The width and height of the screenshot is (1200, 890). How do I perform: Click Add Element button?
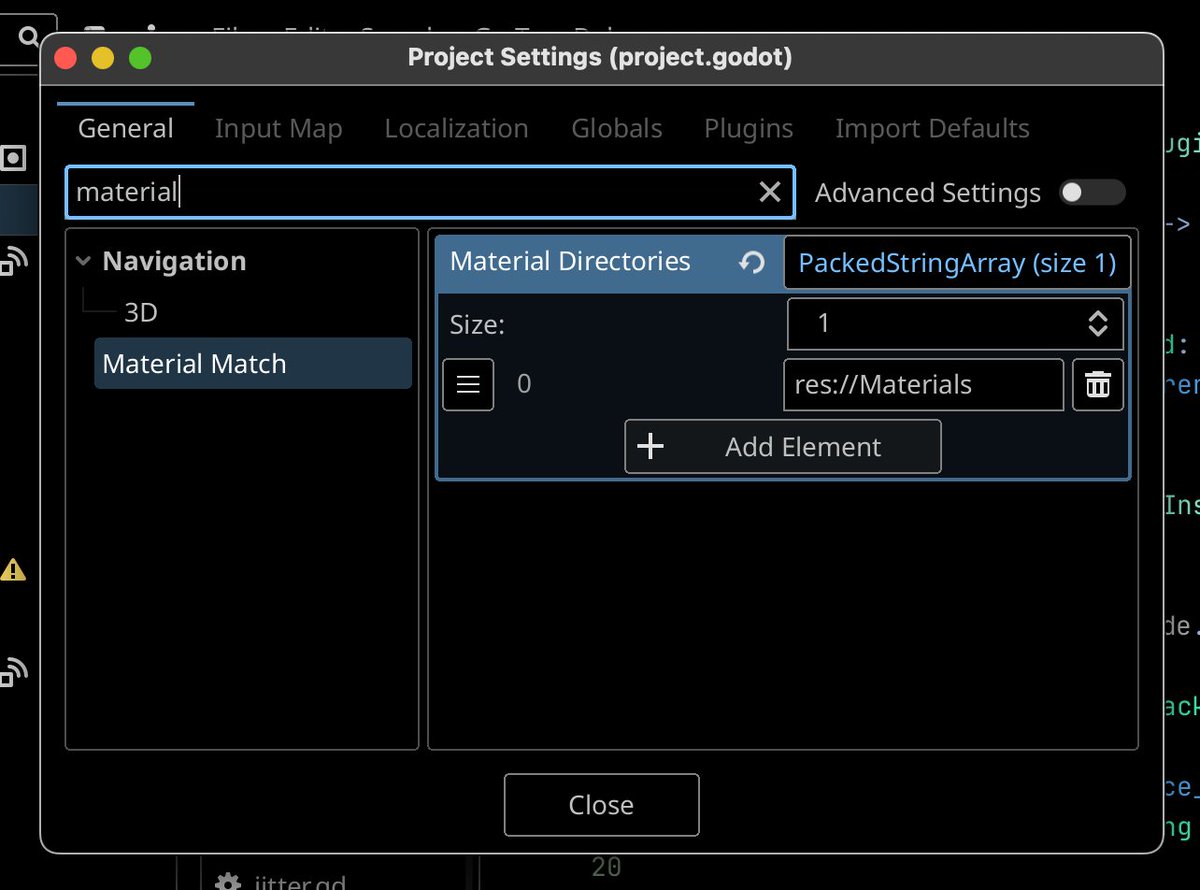click(783, 446)
